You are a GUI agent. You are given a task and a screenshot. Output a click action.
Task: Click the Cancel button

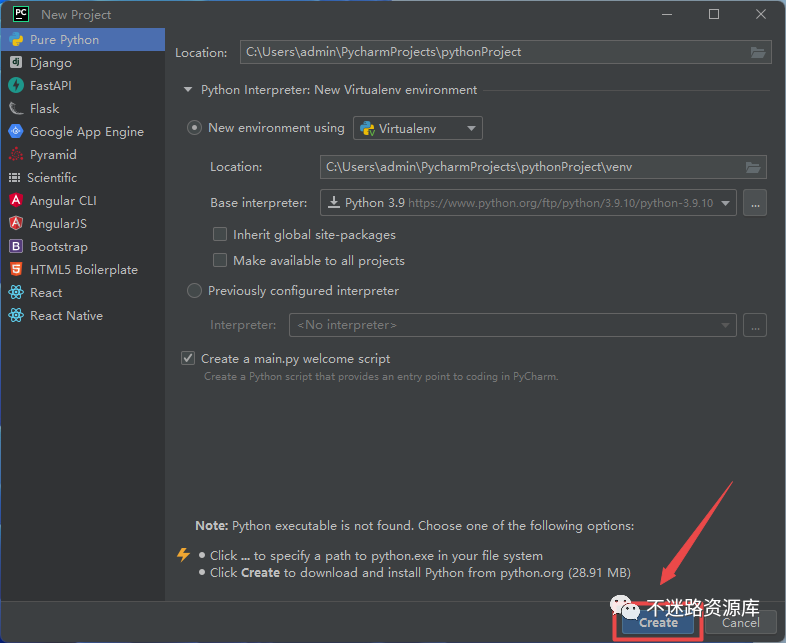740,622
